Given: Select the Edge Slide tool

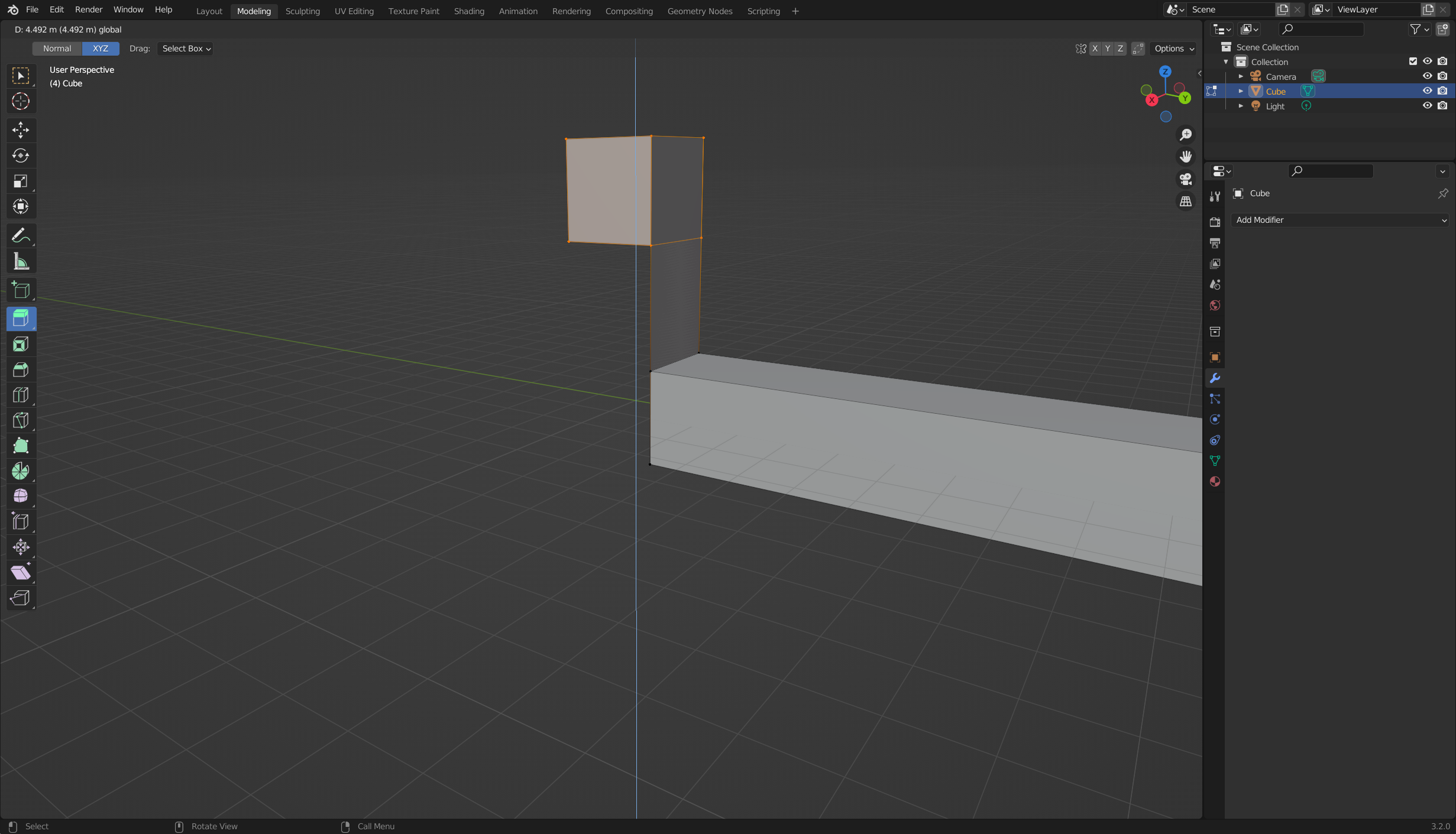Looking at the screenshot, I should pyautogui.click(x=21, y=521).
